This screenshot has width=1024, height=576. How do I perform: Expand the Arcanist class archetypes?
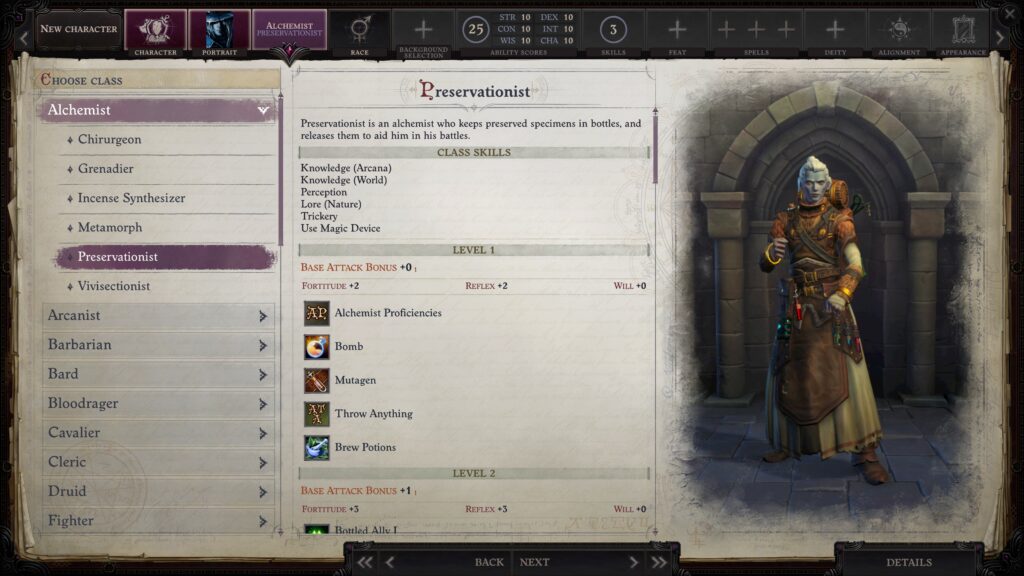click(263, 316)
